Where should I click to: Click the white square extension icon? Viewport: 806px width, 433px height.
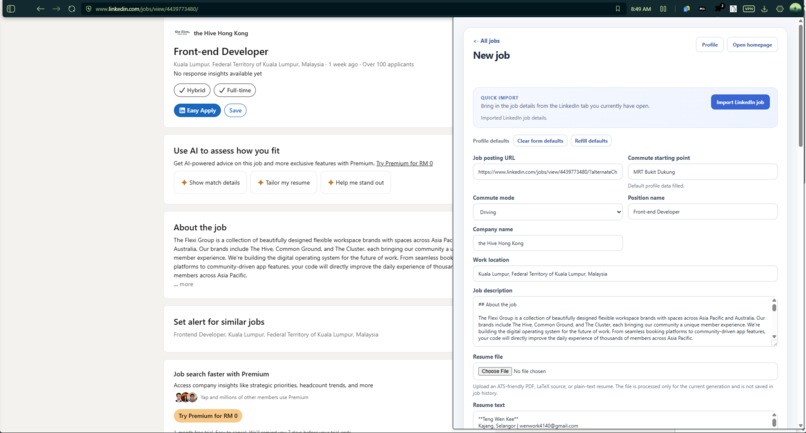734,9
